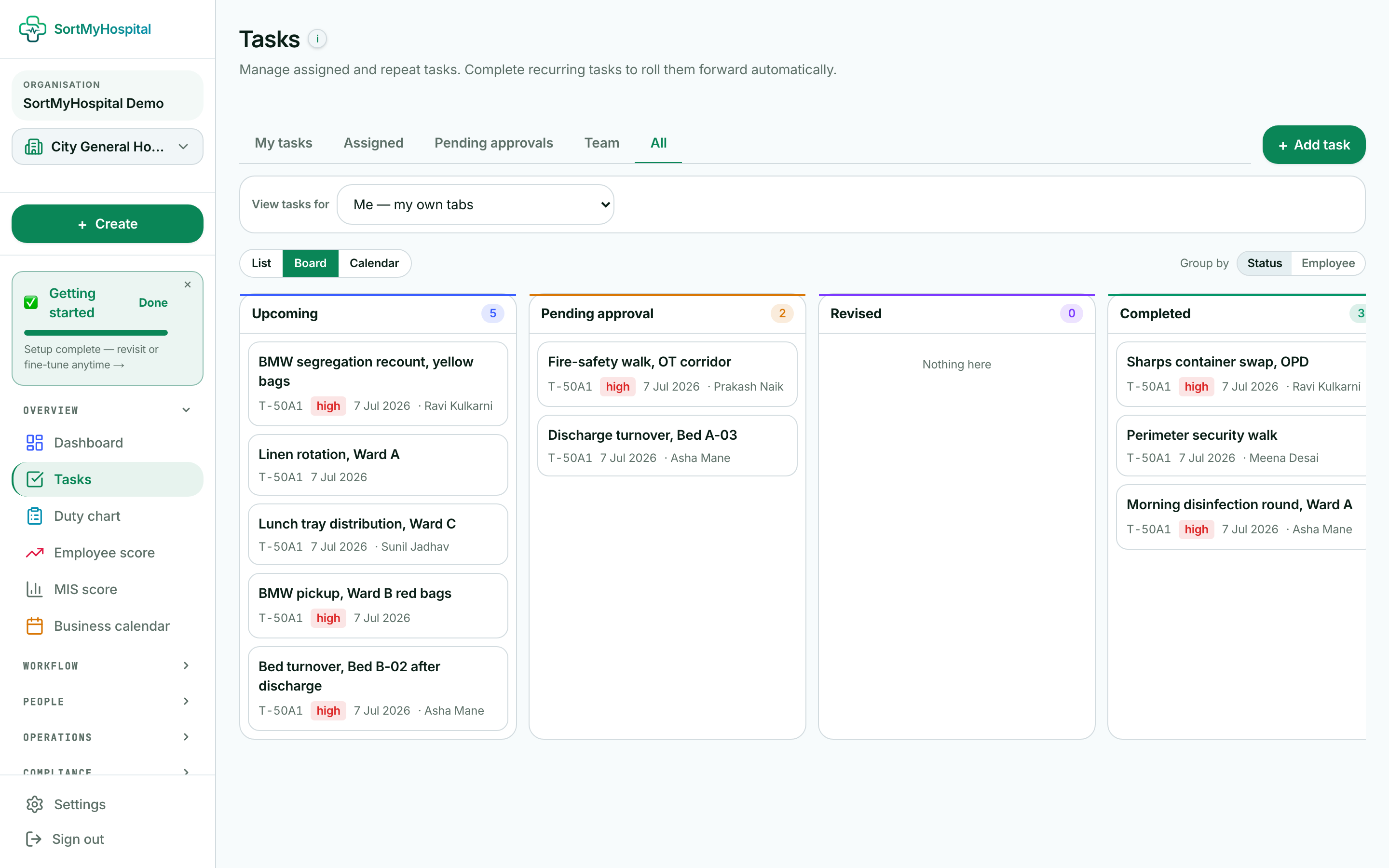1389x868 pixels.
Task: Select the All tab
Action: [x=658, y=143]
